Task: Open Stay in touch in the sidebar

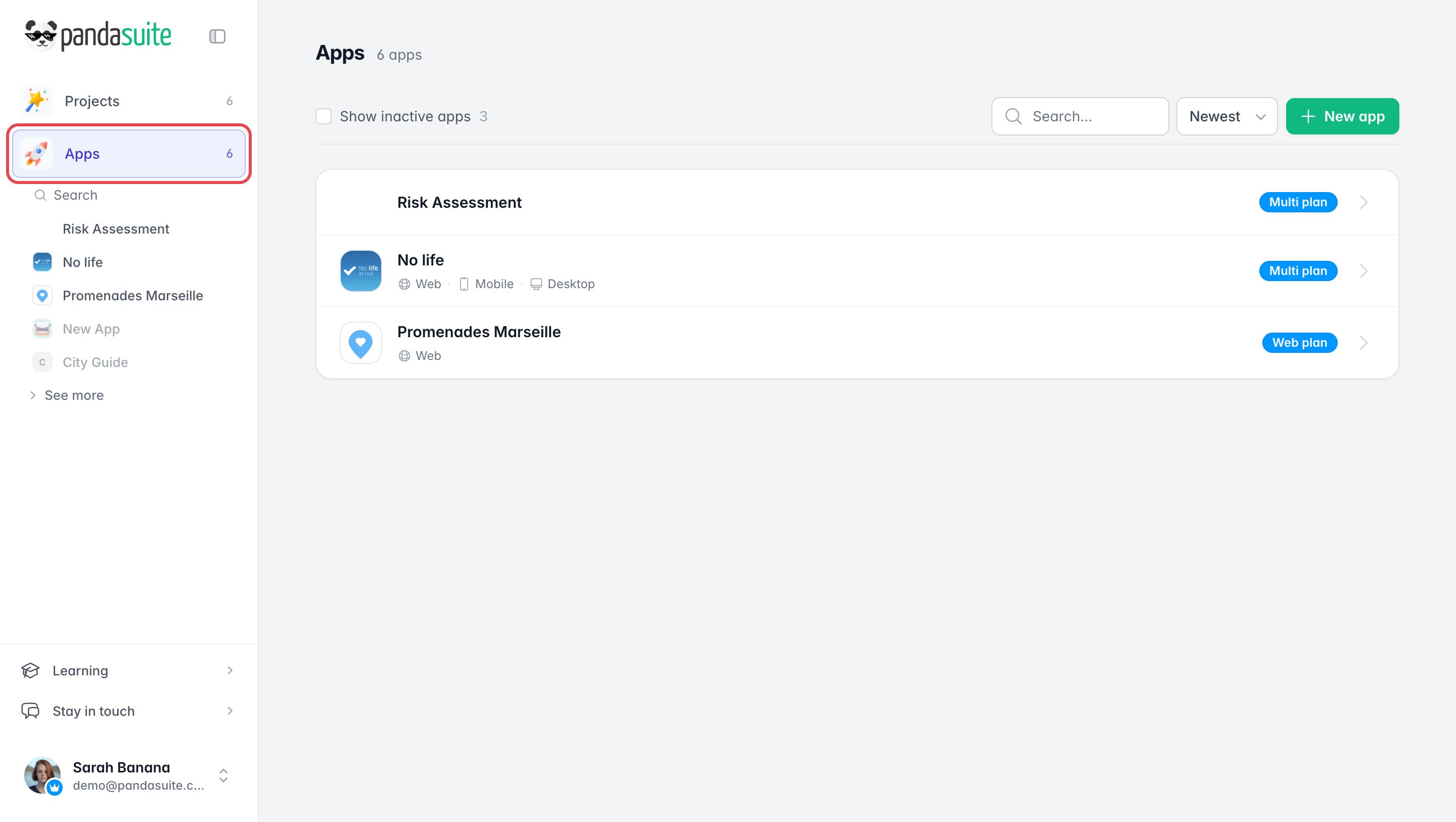Action: [129, 711]
